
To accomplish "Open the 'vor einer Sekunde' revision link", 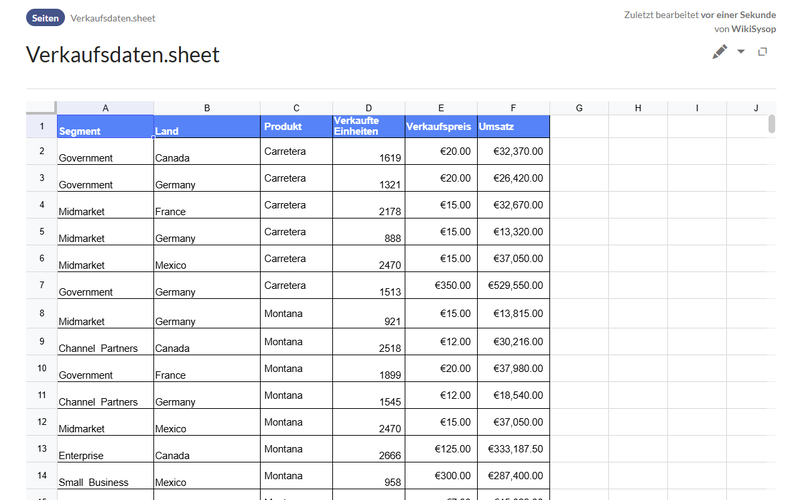I will pyautogui.click(x=738, y=15).
